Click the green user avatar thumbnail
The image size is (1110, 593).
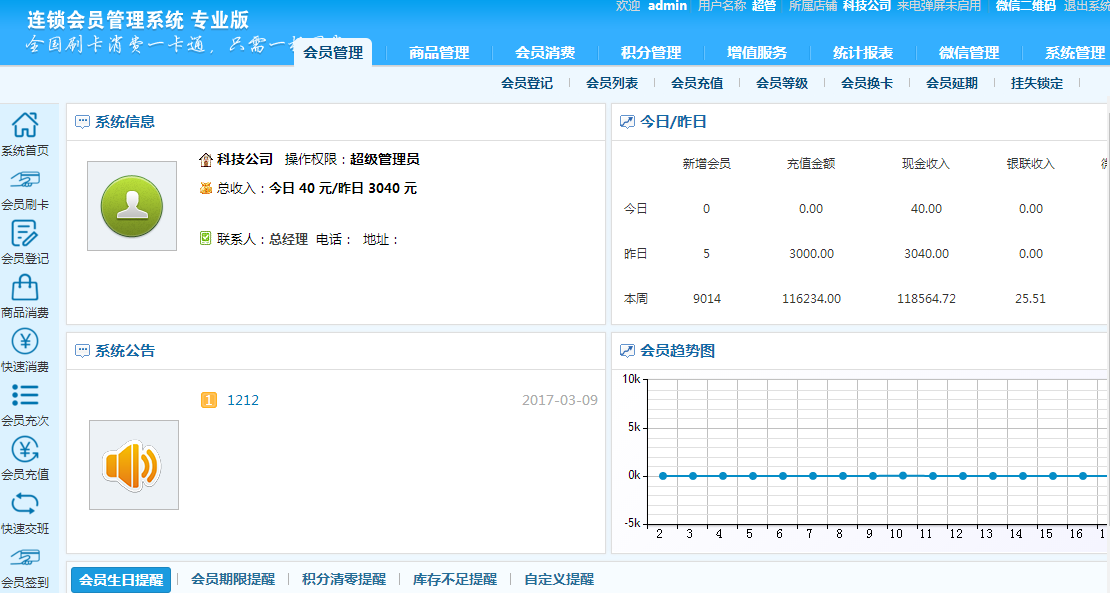[x=125, y=206]
